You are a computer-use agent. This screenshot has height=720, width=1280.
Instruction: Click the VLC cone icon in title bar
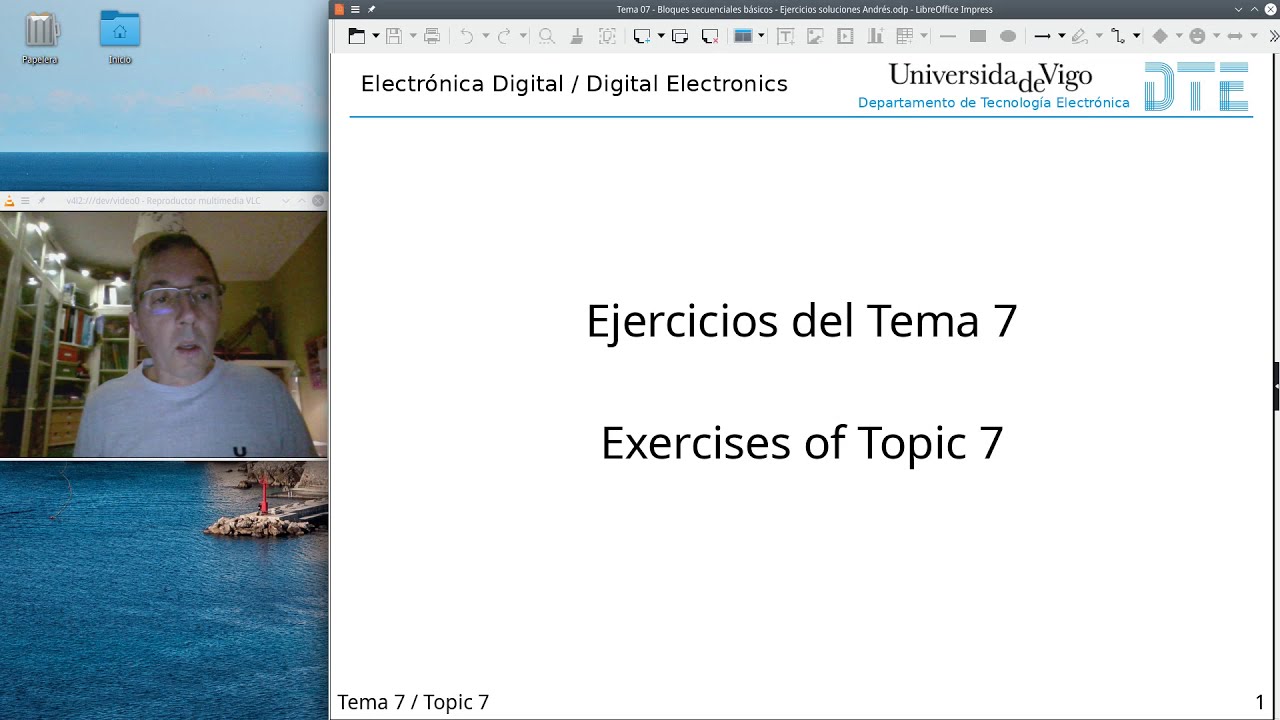[9, 201]
